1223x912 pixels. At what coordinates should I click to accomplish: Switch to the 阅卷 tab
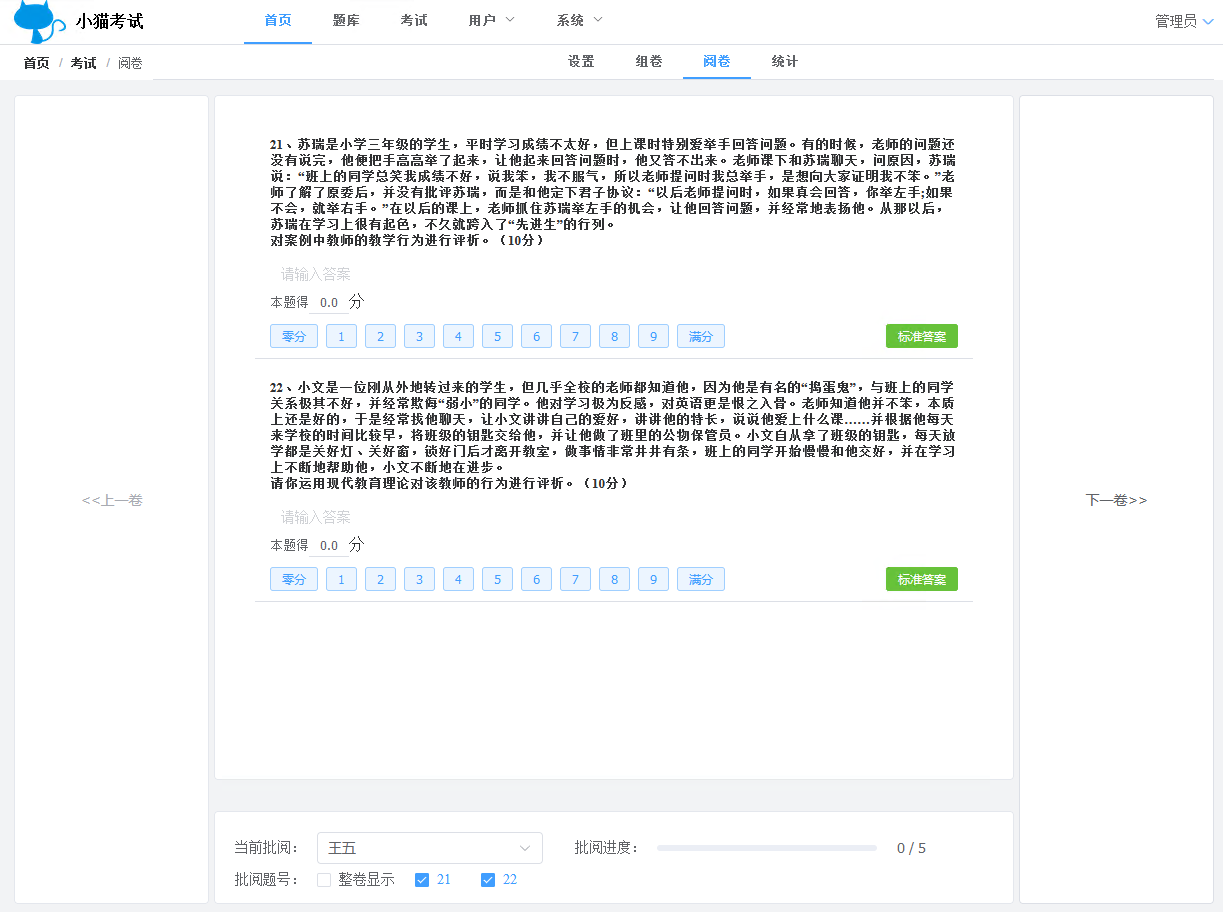[x=717, y=61]
